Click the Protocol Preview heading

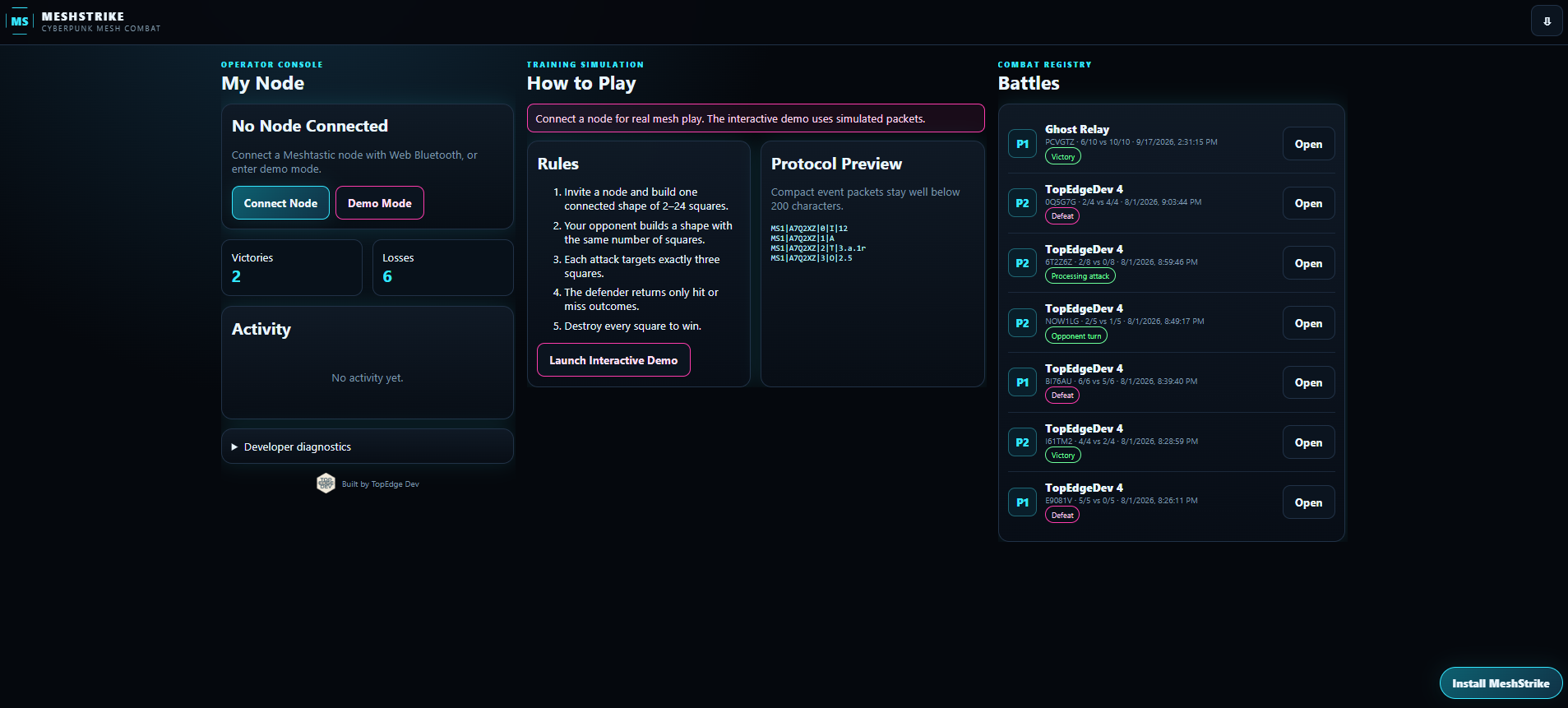(x=836, y=164)
